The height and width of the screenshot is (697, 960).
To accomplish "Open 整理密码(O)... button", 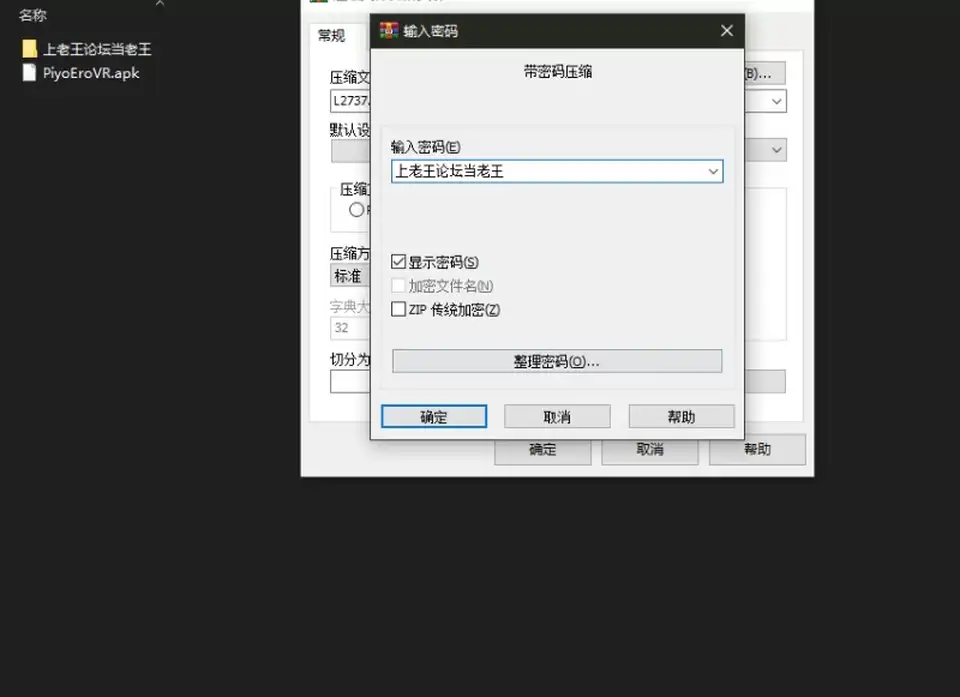I will coord(557,361).
